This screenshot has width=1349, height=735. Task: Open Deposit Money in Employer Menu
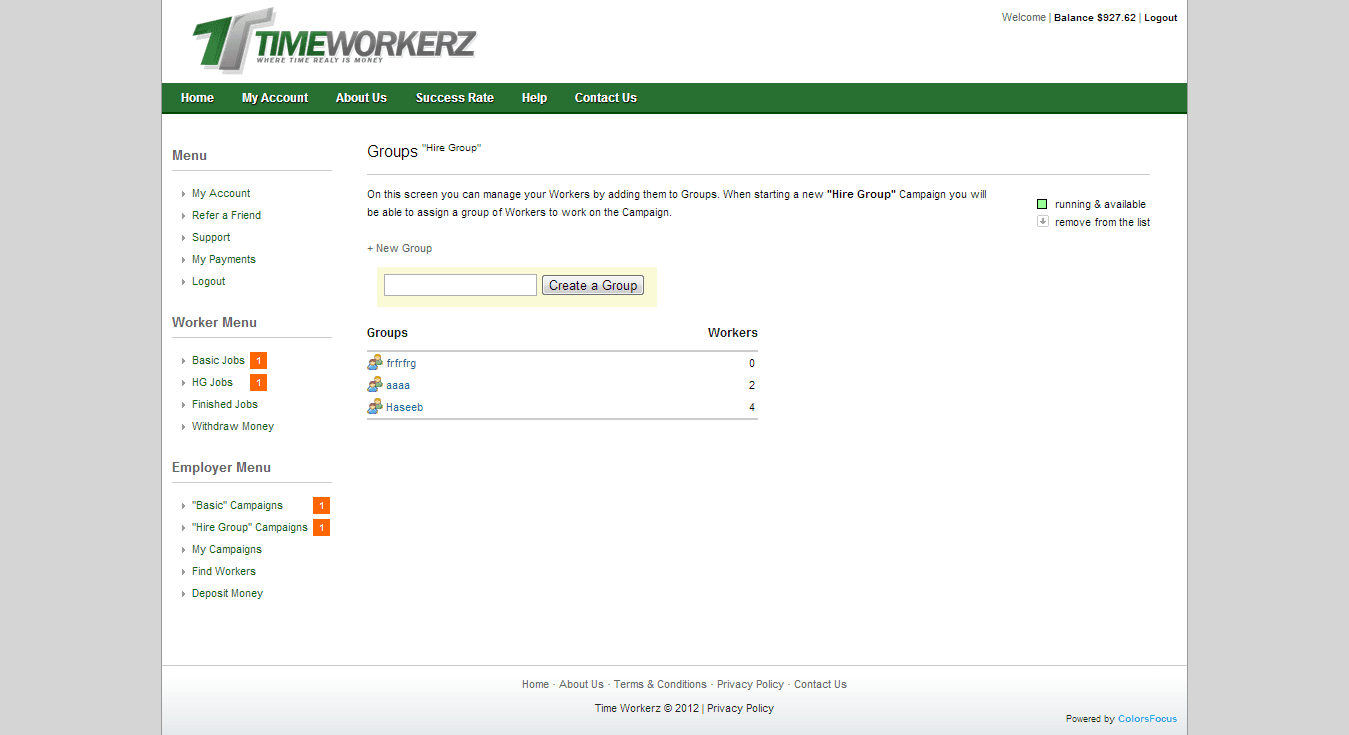pyautogui.click(x=227, y=593)
